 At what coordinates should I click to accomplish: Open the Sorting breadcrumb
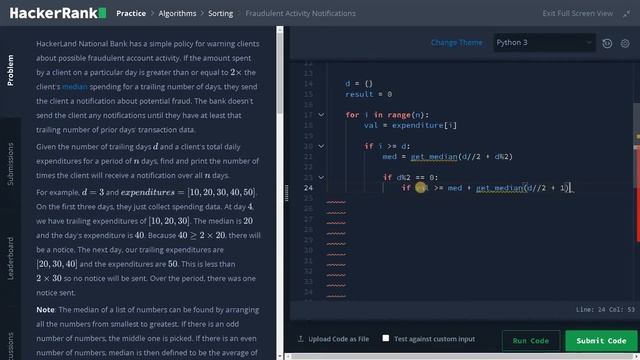point(220,13)
